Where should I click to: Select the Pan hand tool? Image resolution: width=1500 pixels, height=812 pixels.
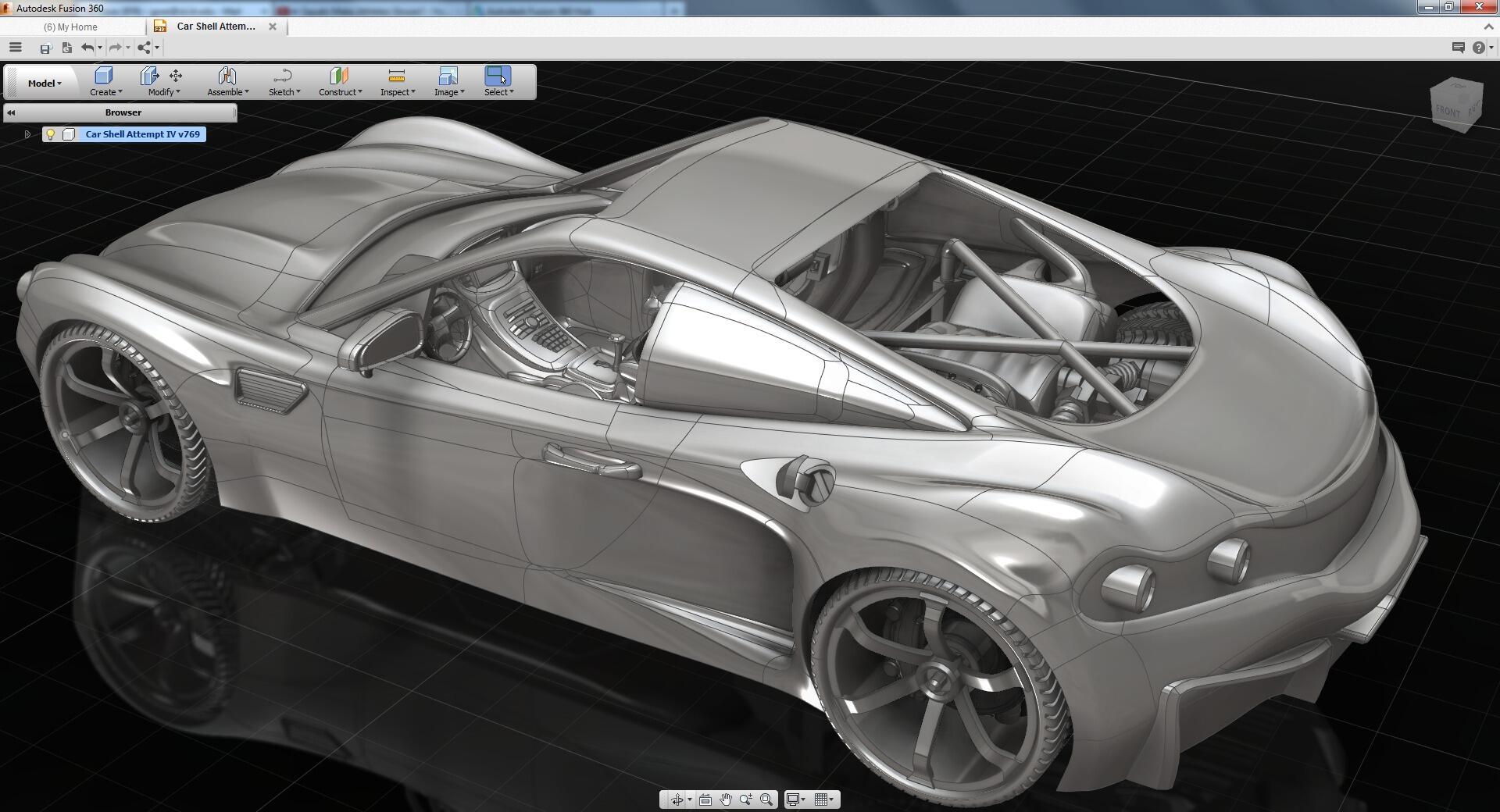[726, 800]
